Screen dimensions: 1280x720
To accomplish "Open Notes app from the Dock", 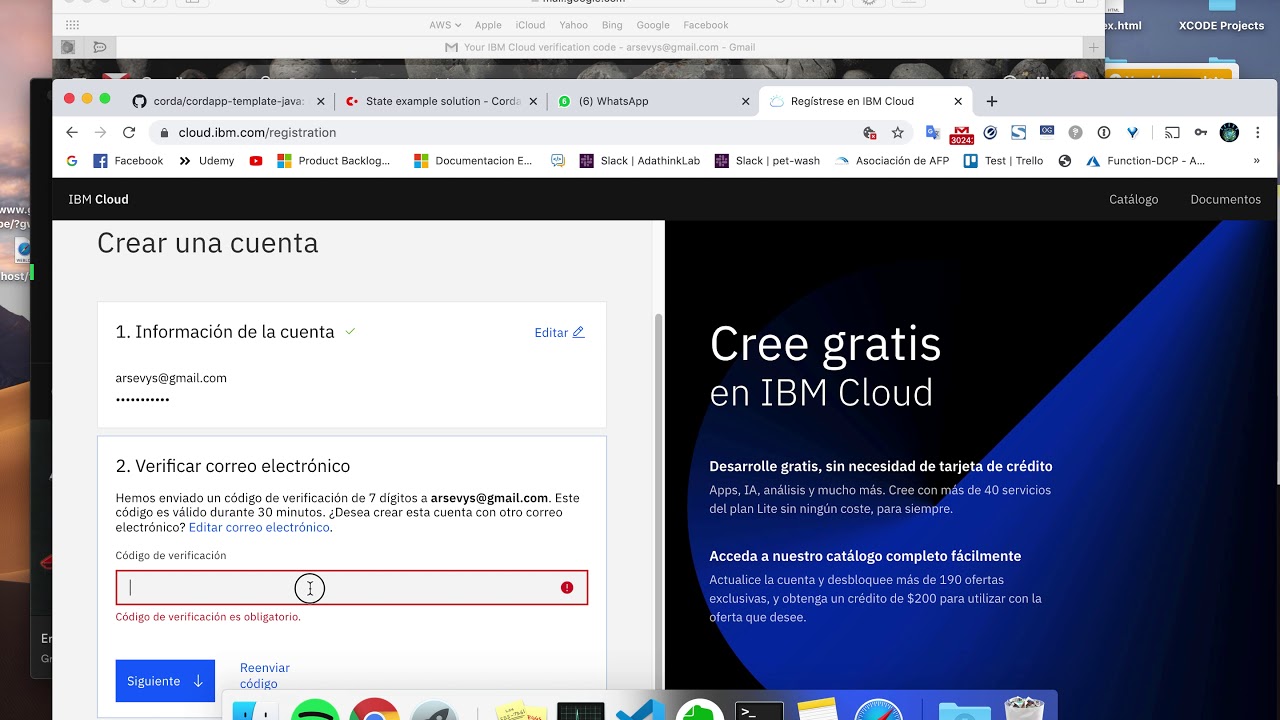I will (x=818, y=709).
